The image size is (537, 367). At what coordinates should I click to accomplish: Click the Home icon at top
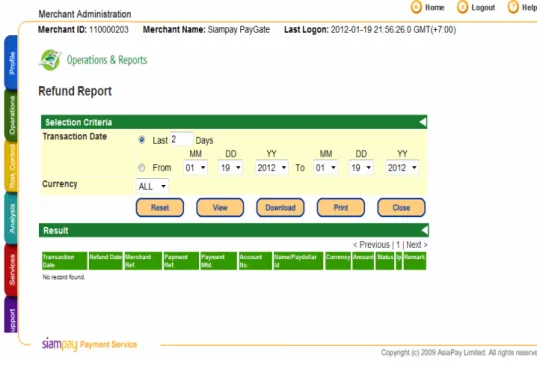416,7
